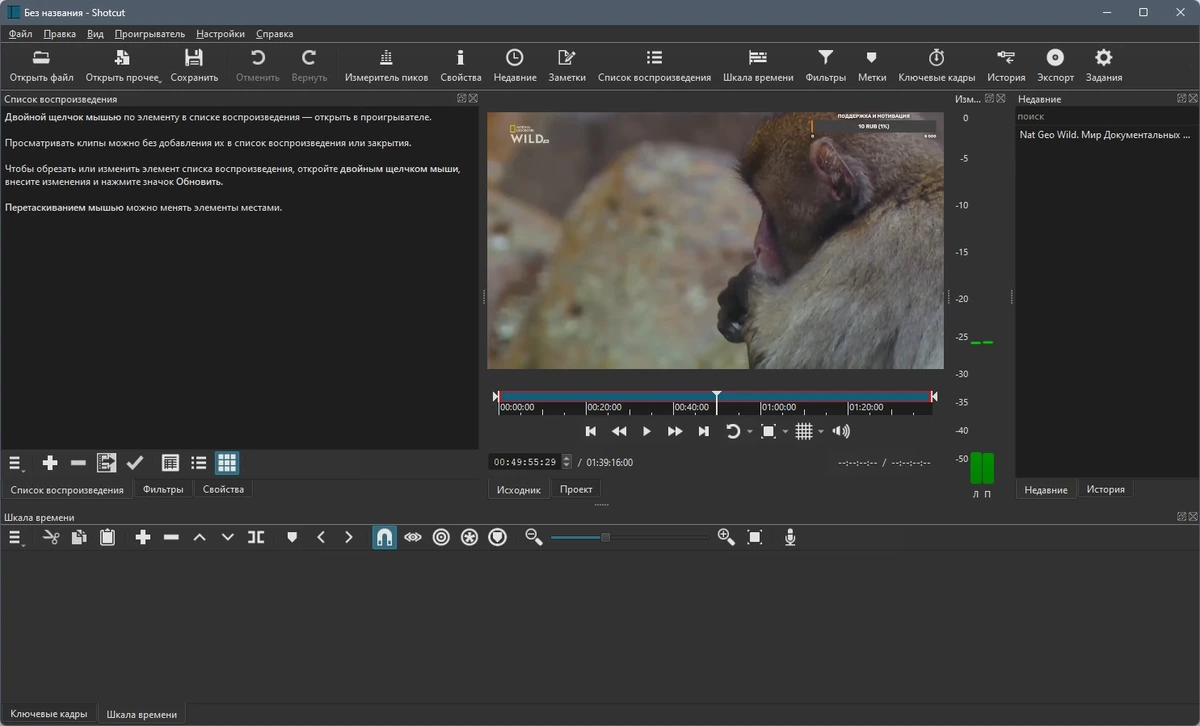Viewport: 1200px width, 726px height.
Task: Click the timeline zoom slider
Action: (x=628, y=537)
